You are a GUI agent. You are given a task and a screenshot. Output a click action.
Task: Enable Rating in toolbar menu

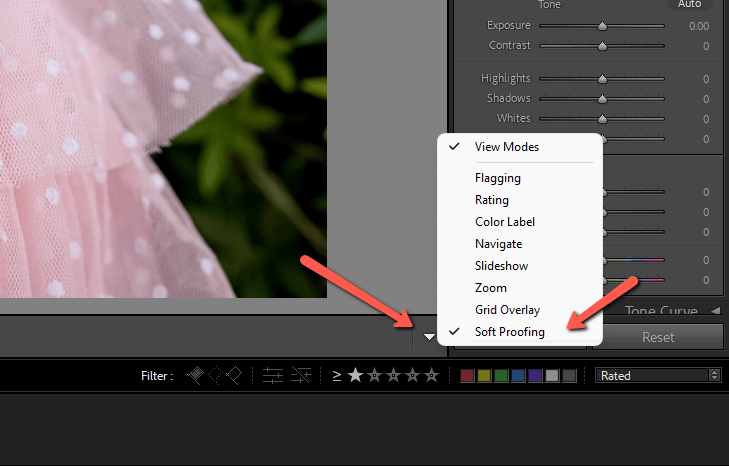click(520, 200)
